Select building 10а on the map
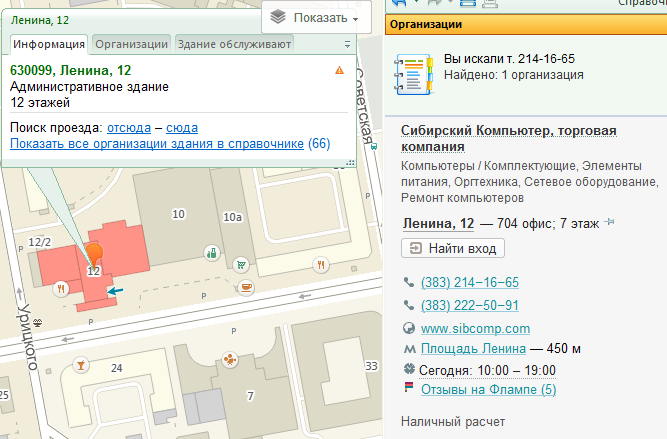Viewport: 667px width, 439px height. 232,217
